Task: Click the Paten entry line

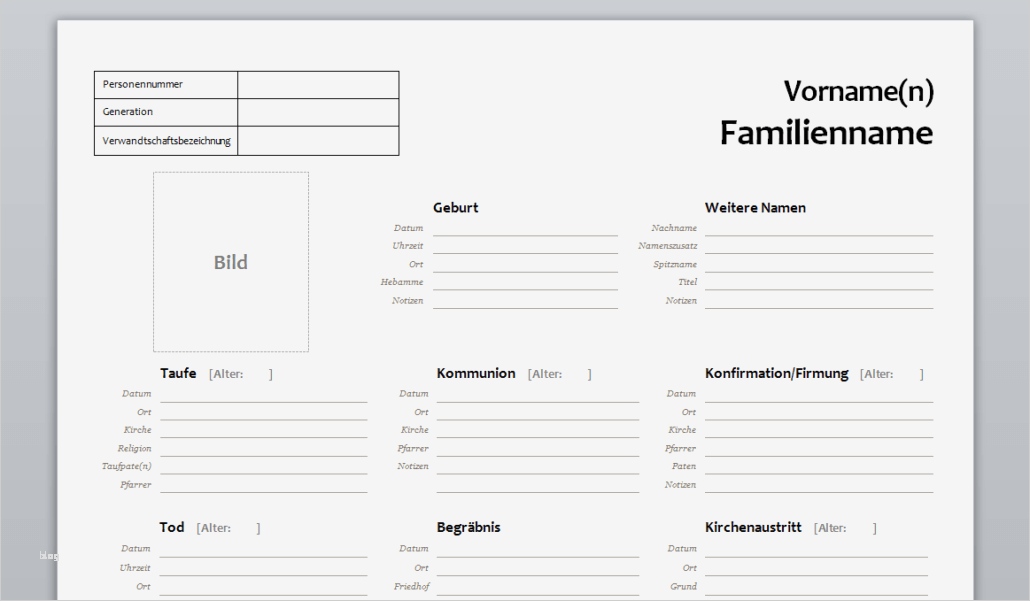Action: pyautogui.click(x=818, y=467)
